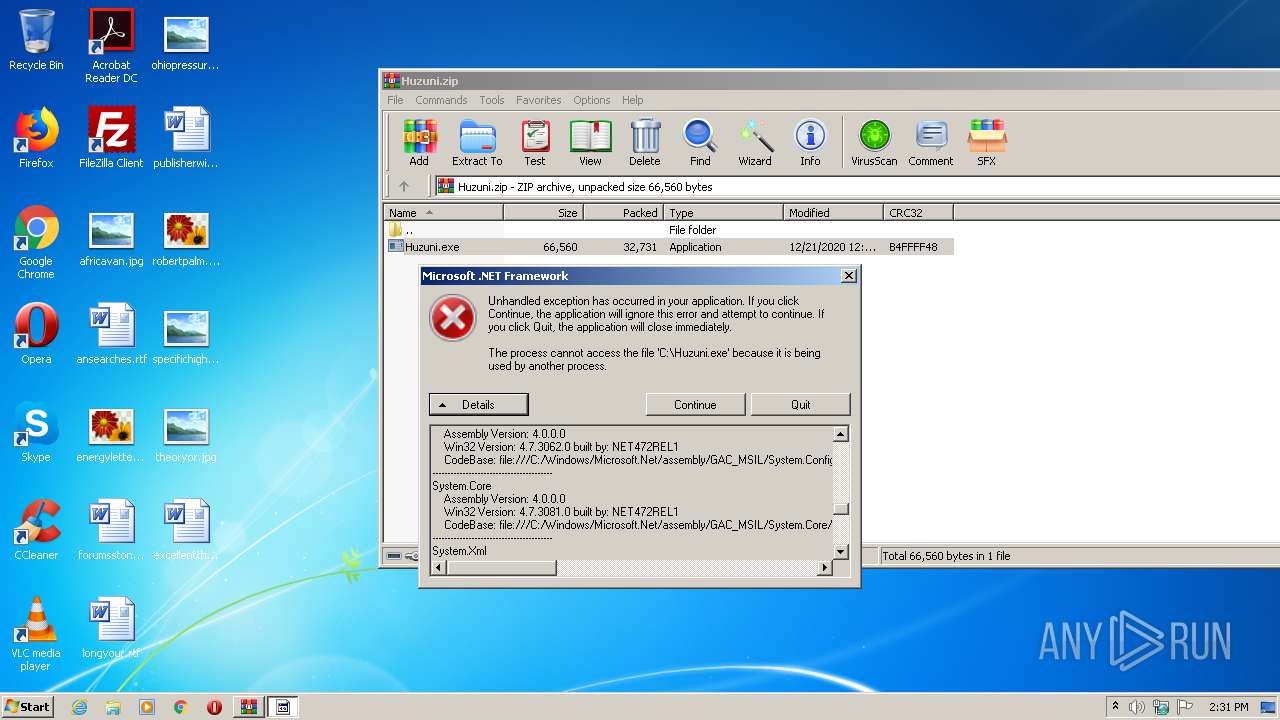Launch VLC media player shortcut
Screen dimensions: 1280x720
[36, 635]
